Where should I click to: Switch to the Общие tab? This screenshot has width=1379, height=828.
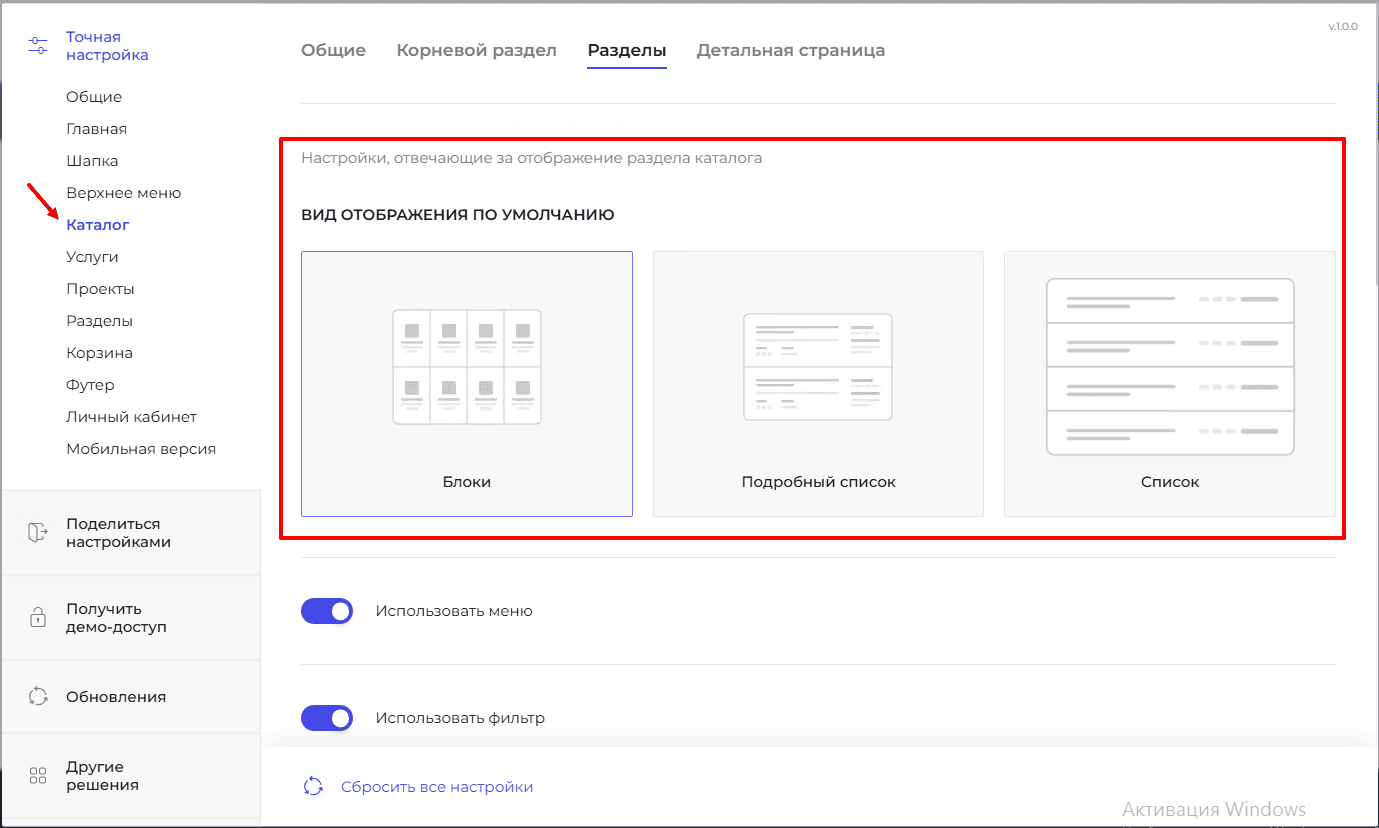pyautogui.click(x=333, y=50)
